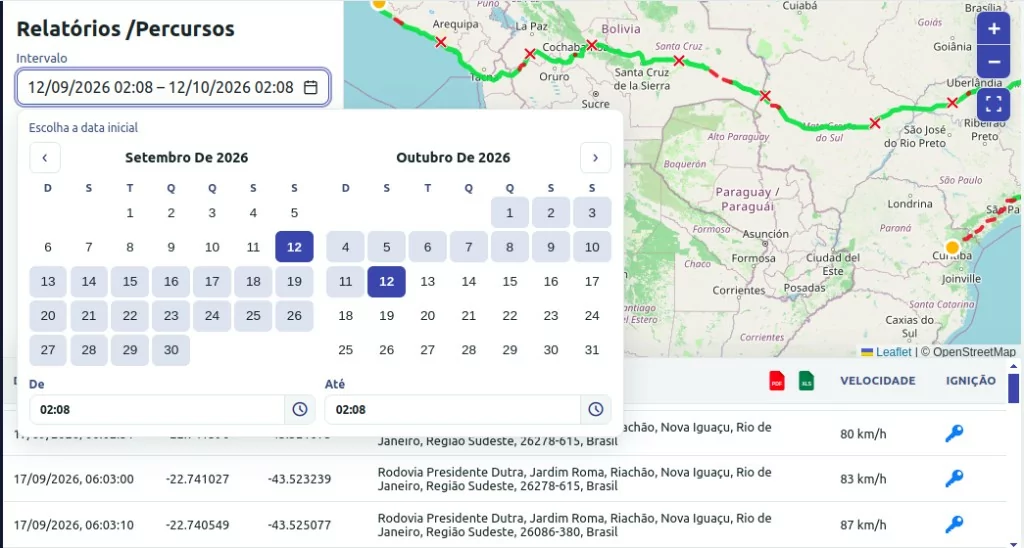
Task: Select October 1 in calendar
Action: pyautogui.click(x=510, y=212)
